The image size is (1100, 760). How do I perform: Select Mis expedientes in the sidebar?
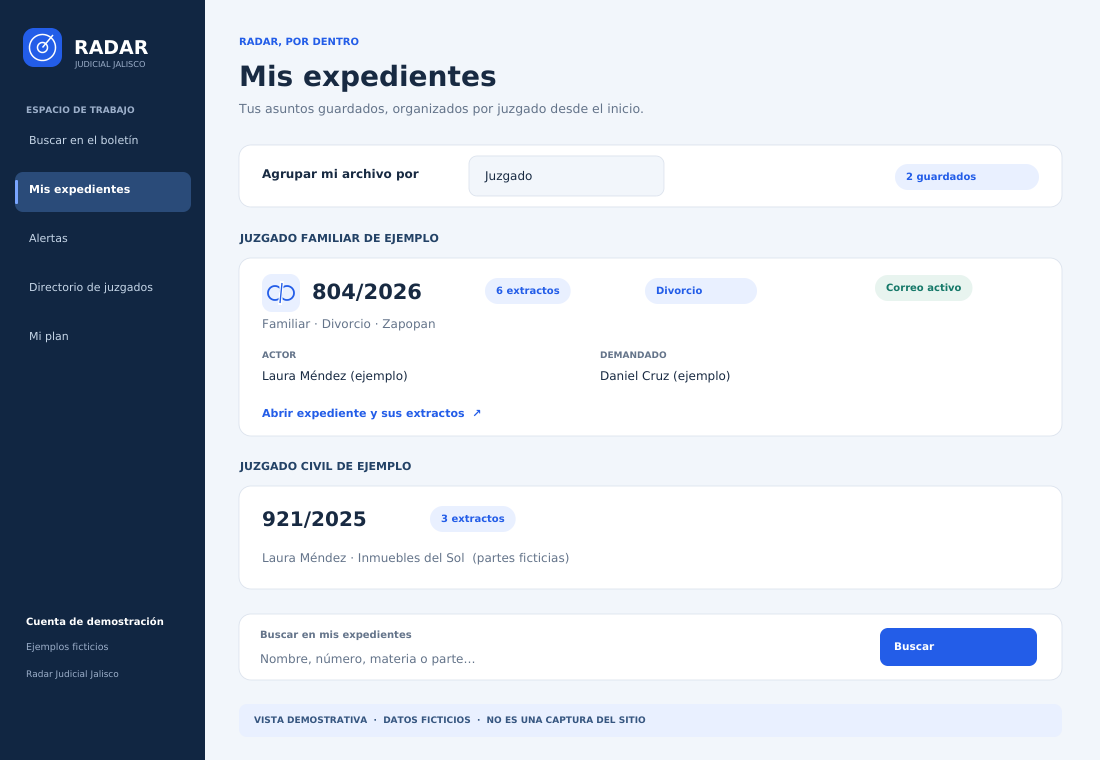point(103,192)
